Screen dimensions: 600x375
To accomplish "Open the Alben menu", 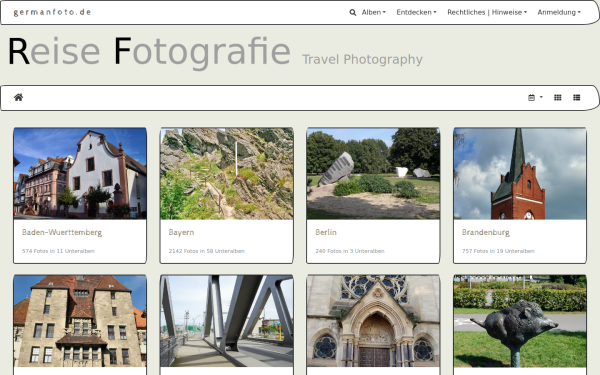I will click(x=374, y=12).
